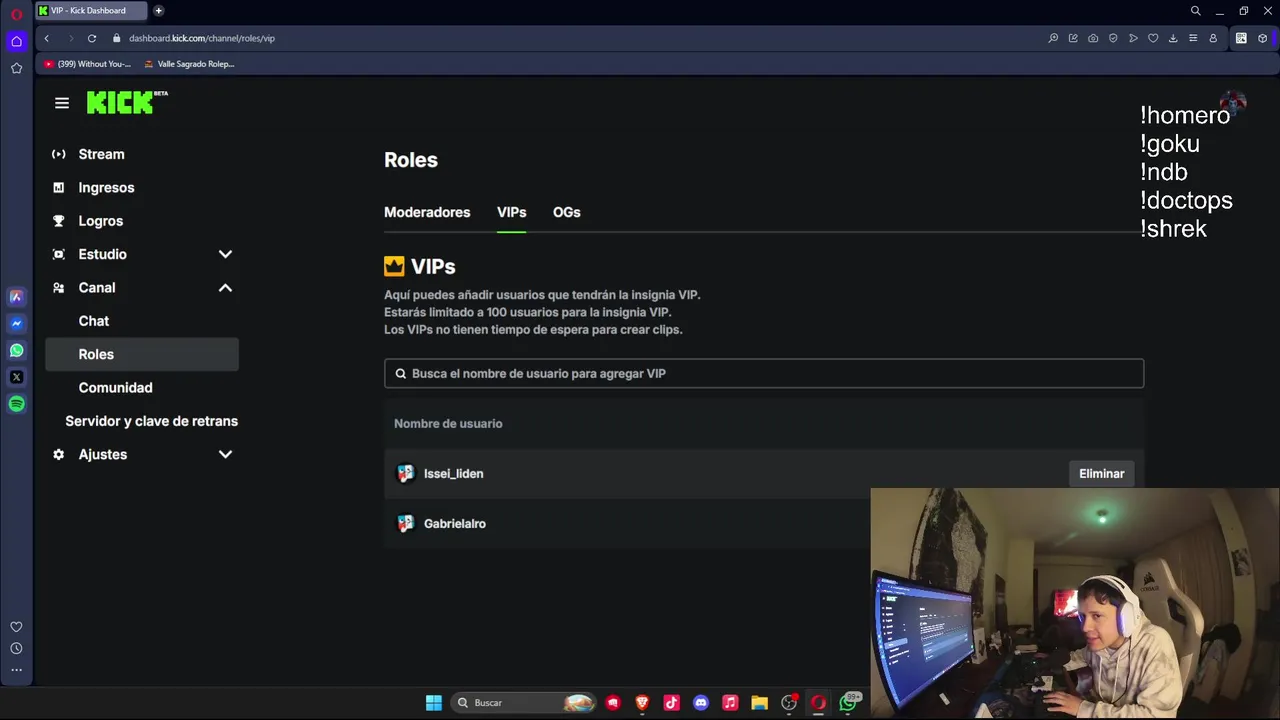
Task: Open the Kick hamburger menu
Action: 62,103
